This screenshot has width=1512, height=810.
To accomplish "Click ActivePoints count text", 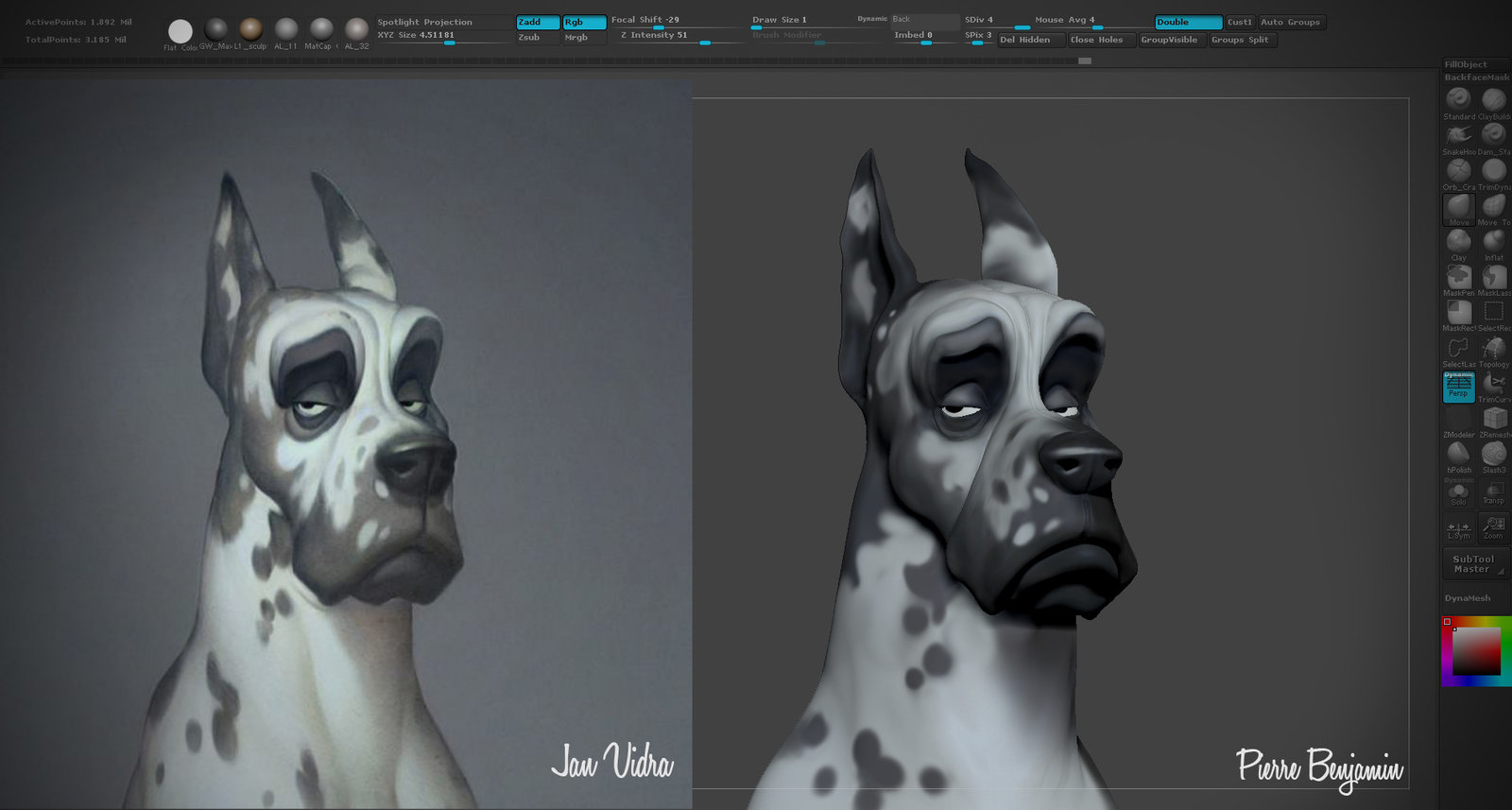I will pyautogui.click(x=78, y=22).
